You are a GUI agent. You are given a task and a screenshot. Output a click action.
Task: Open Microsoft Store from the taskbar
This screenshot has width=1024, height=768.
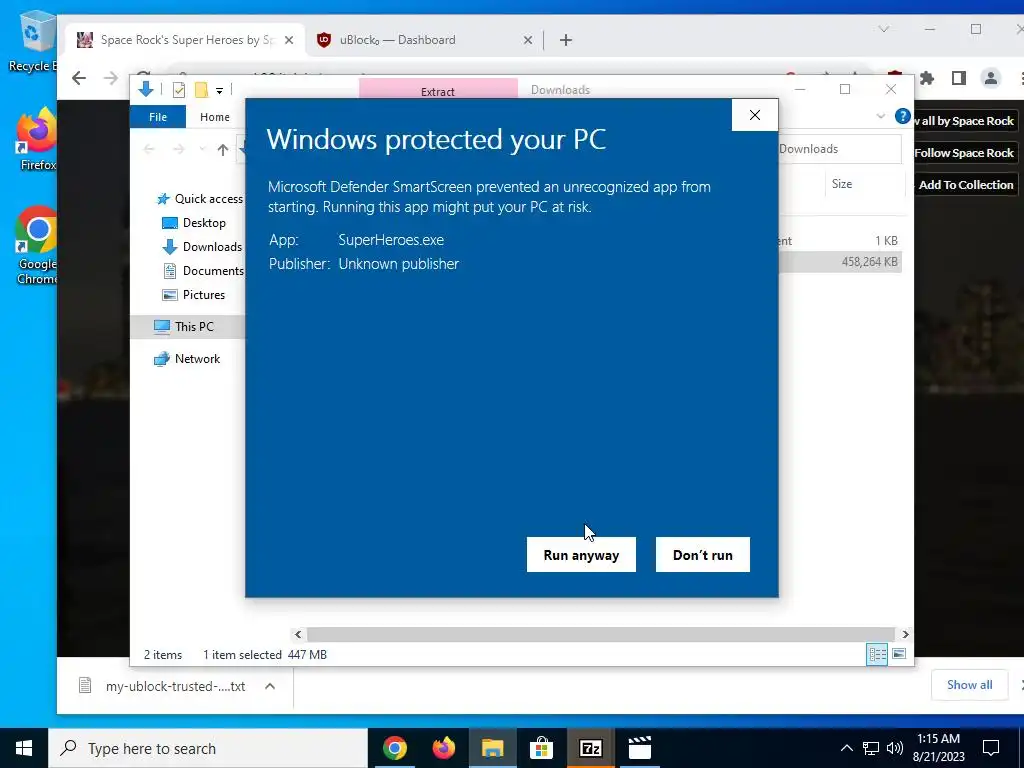coord(541,748)
